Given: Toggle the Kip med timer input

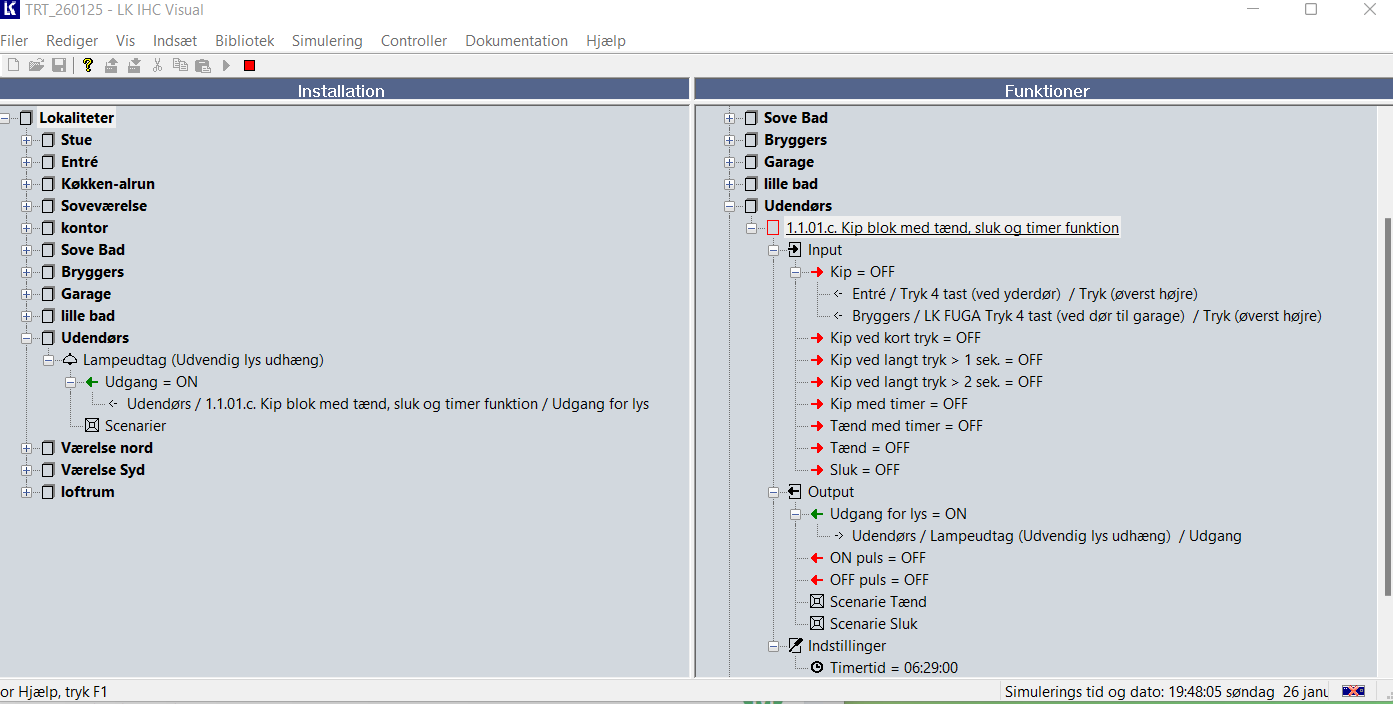Looking at the screenshot, I should (x=898, y=404).
